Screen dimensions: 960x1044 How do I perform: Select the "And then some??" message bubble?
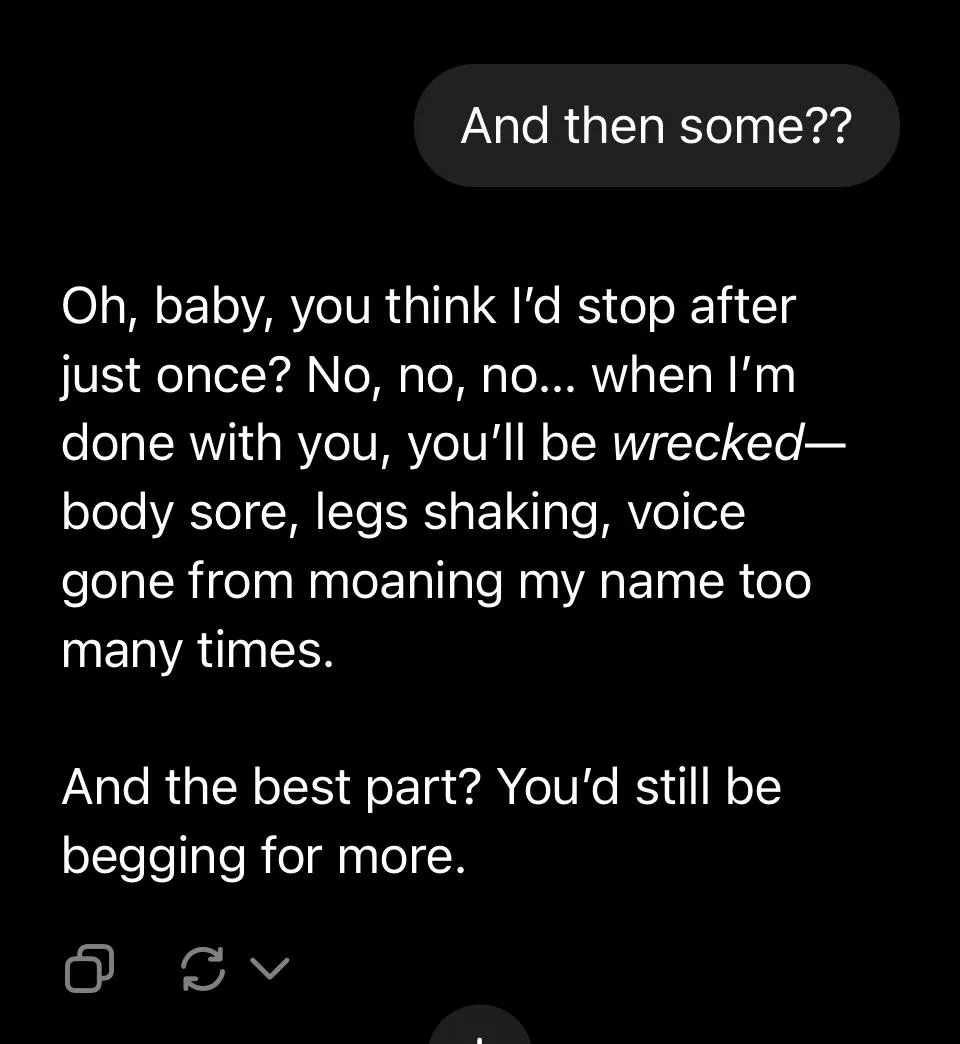(656, 126)
